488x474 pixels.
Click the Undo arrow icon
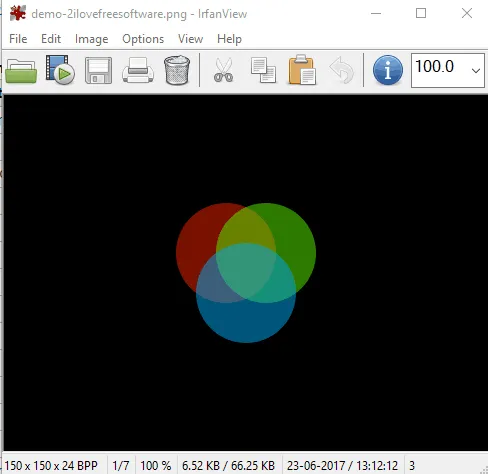pyautogui.click(x=342, y=70)
